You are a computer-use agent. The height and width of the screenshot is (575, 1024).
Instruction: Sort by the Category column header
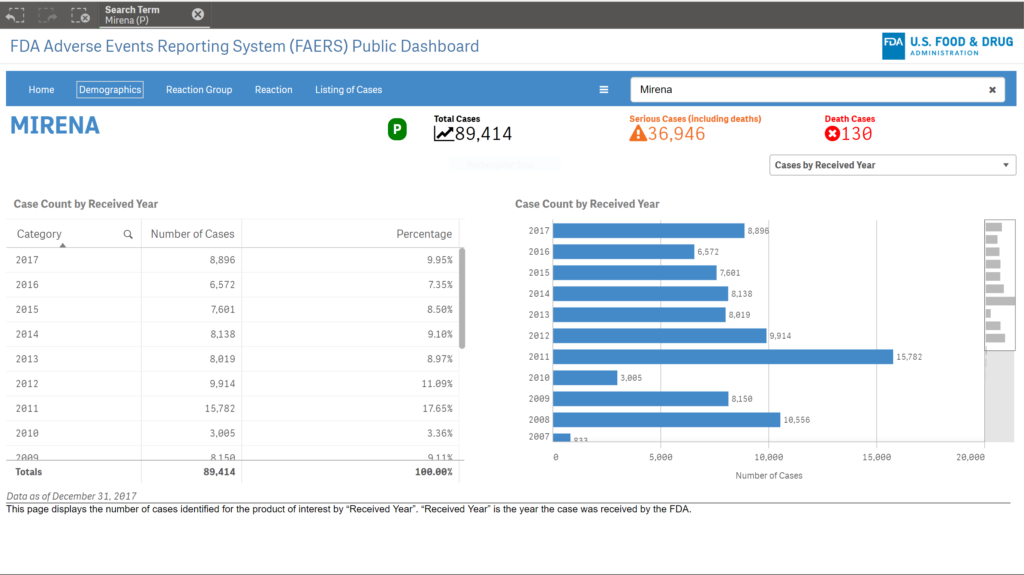39,234
